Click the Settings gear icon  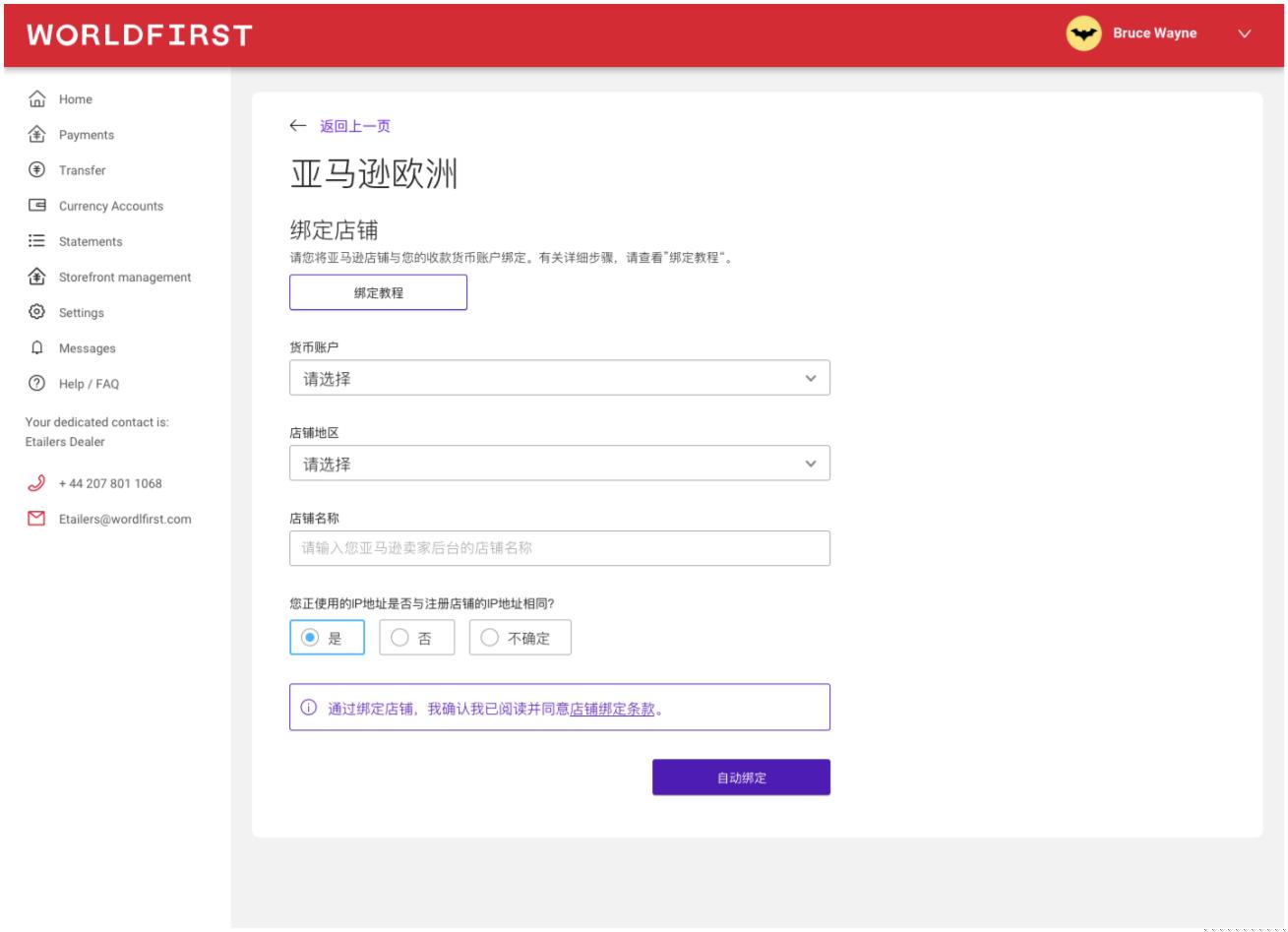point(37,312)
